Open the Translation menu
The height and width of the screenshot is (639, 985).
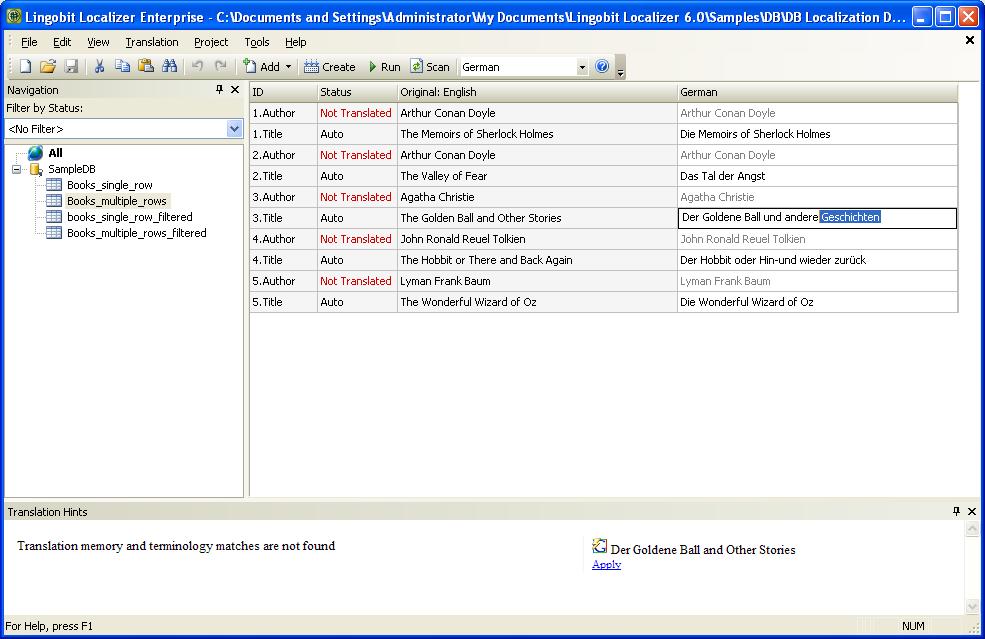point(151,42)
